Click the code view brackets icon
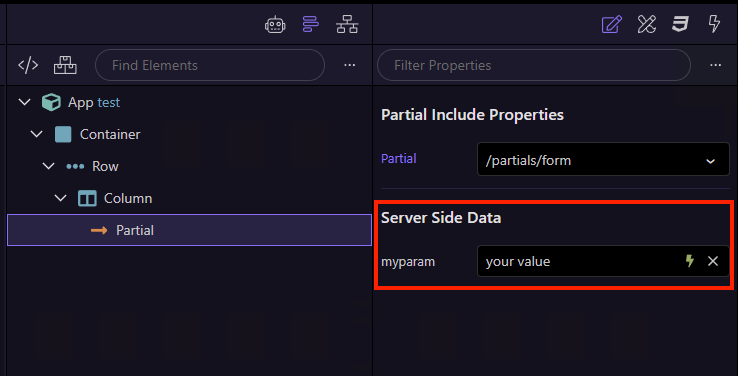738x376 pixels. [x=28, y=65]
